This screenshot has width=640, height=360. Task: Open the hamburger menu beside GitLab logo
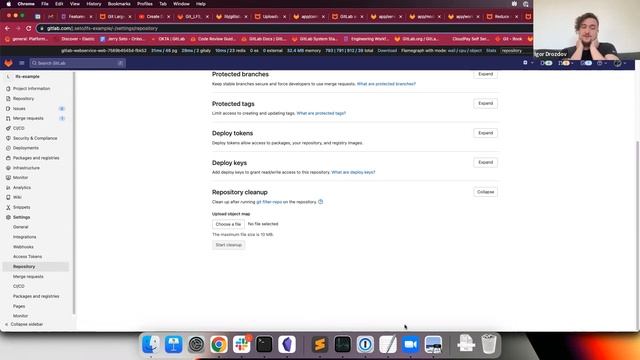[22, 63]
